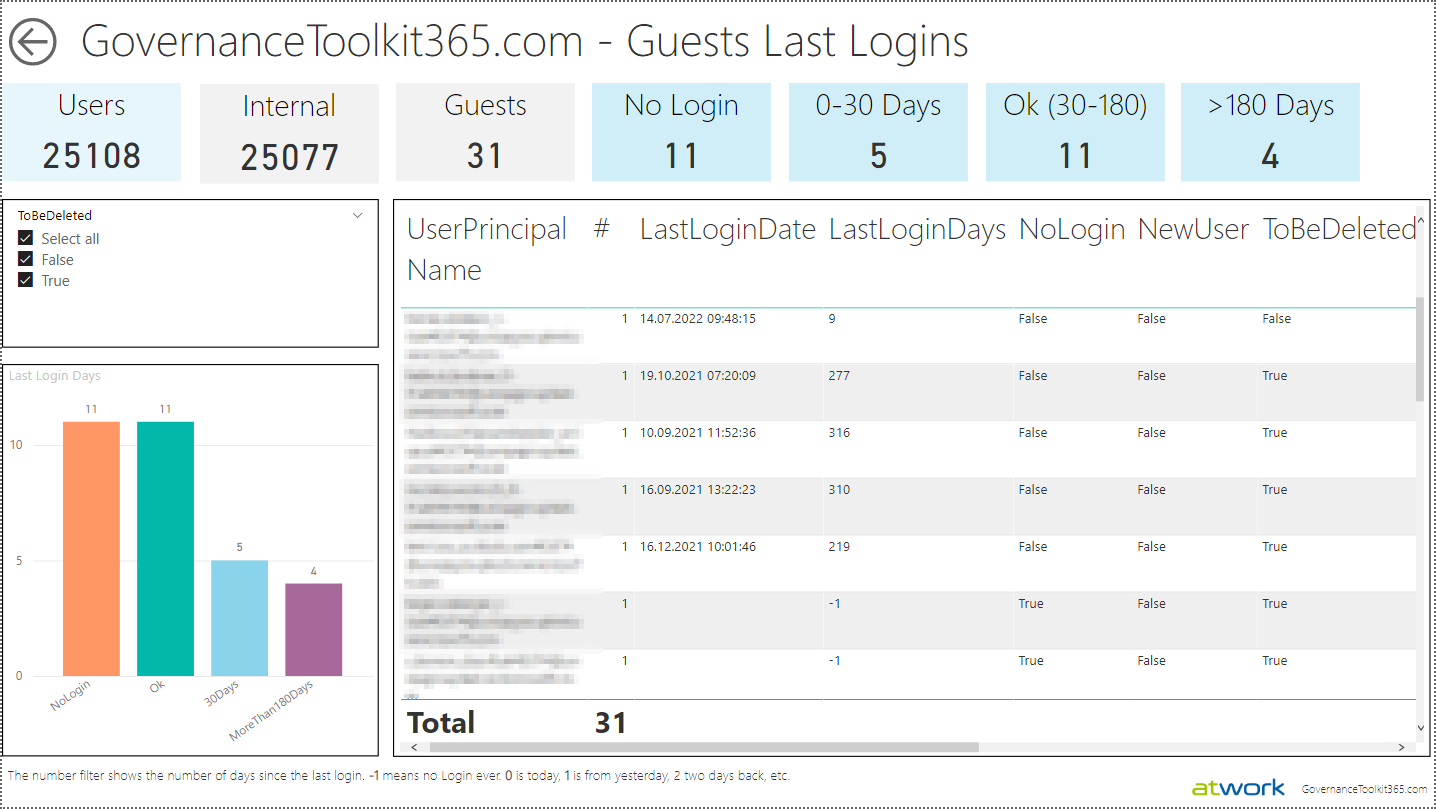Click the table's vertical scrollbar thumb
Screen dimensions: 1436x809
point(1421,349)
